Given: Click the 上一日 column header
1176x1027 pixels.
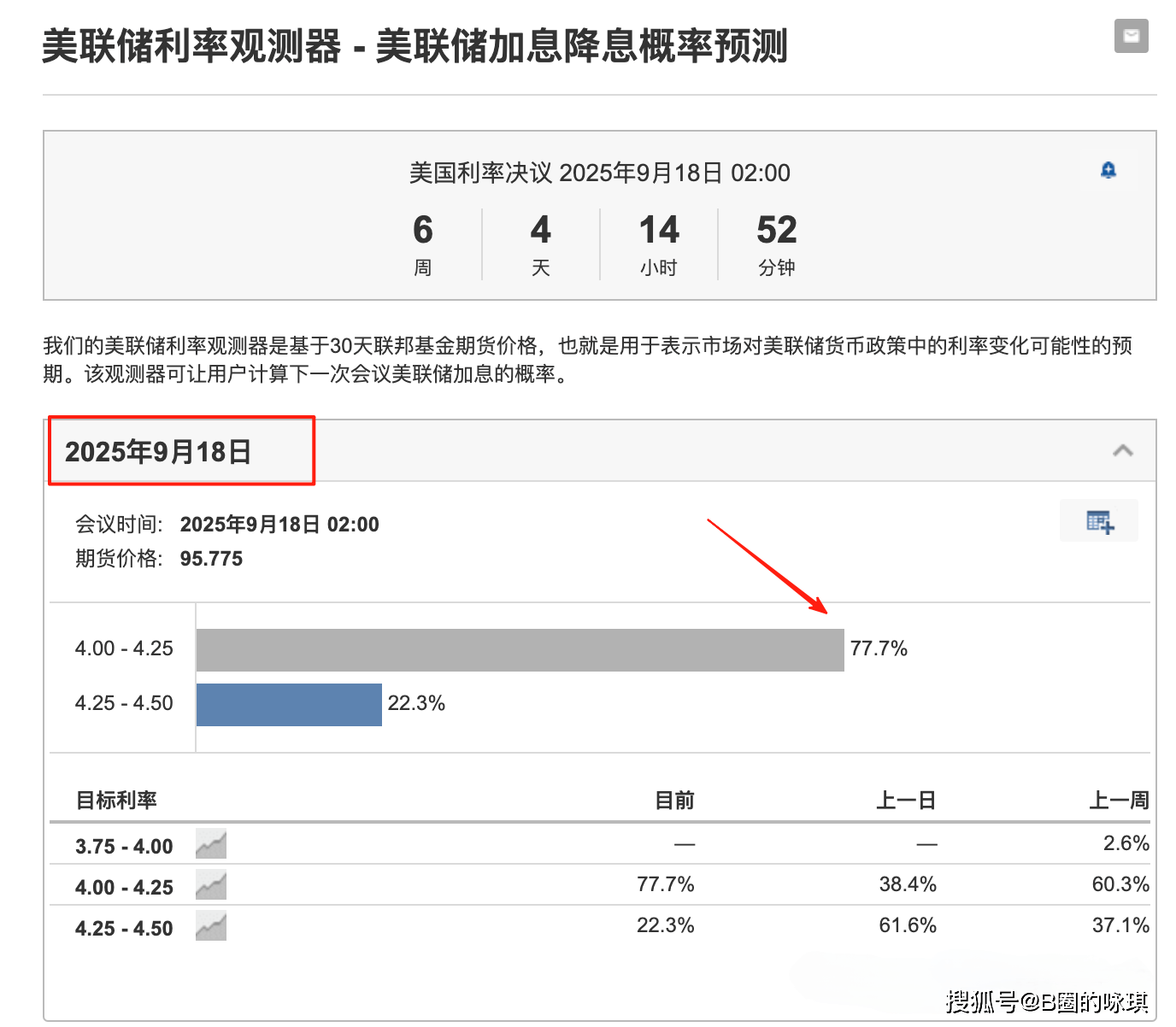Looking at the screenshot, I should tap(906, 801).
